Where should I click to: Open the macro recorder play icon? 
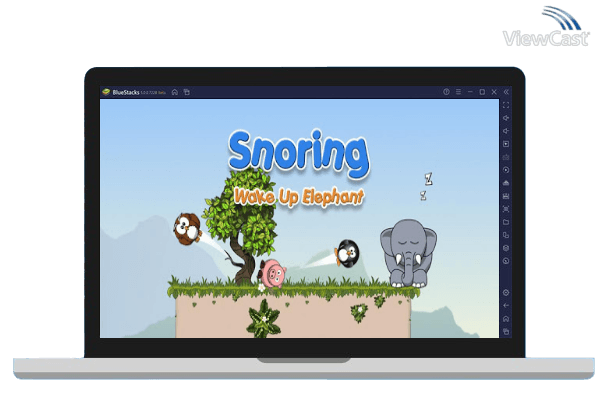(506, 170)
